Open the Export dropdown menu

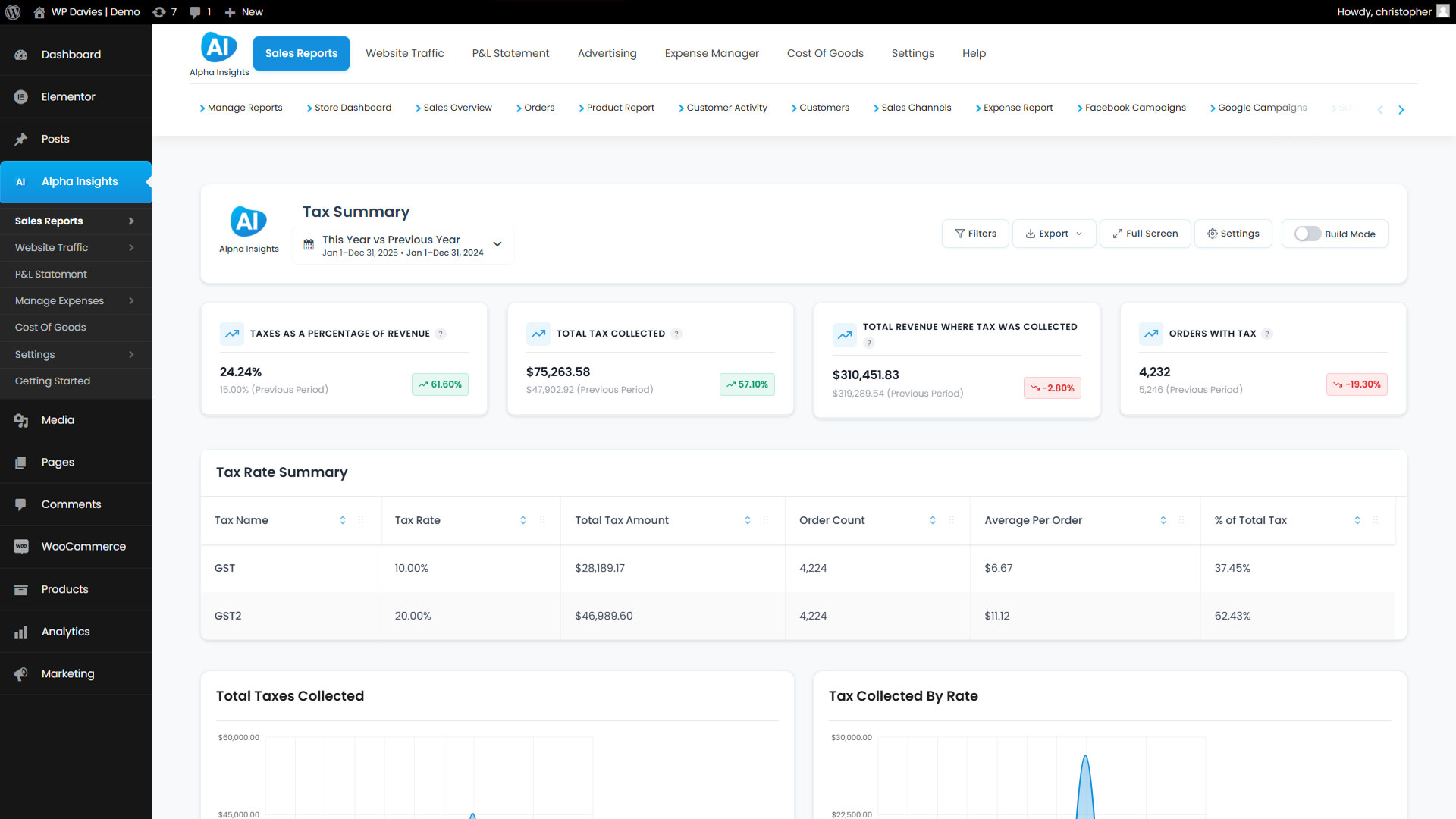[x=1053, y=234]
